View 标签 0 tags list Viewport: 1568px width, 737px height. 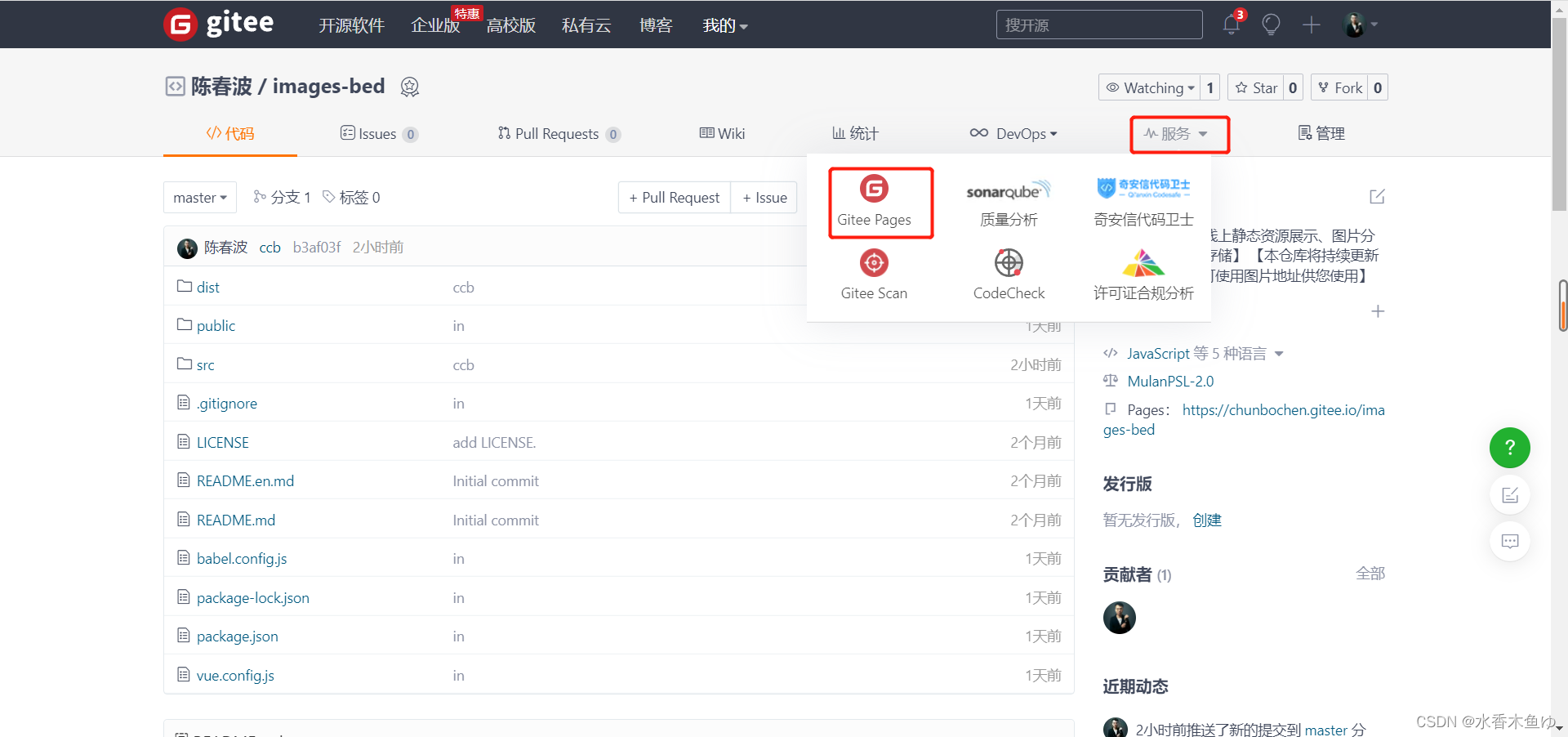click(351, 198)
